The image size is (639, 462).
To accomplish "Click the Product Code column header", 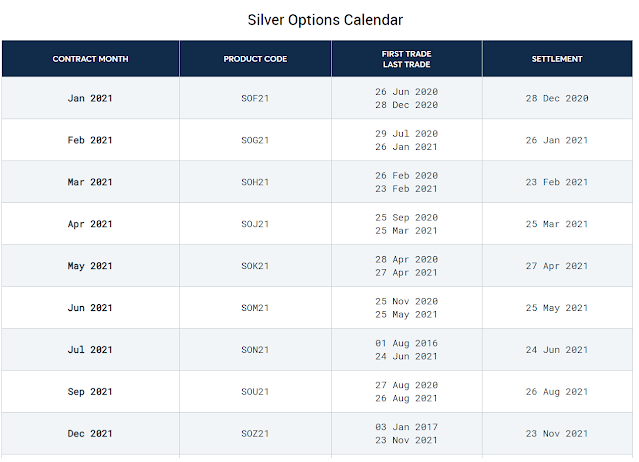I will point(255,59).
